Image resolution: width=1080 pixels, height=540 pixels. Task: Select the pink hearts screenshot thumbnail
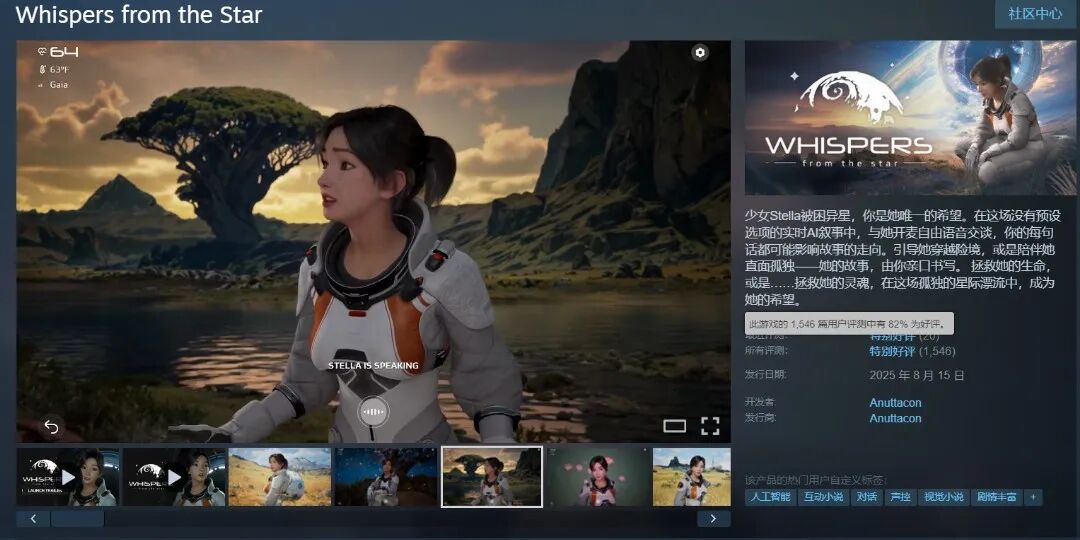598,477
